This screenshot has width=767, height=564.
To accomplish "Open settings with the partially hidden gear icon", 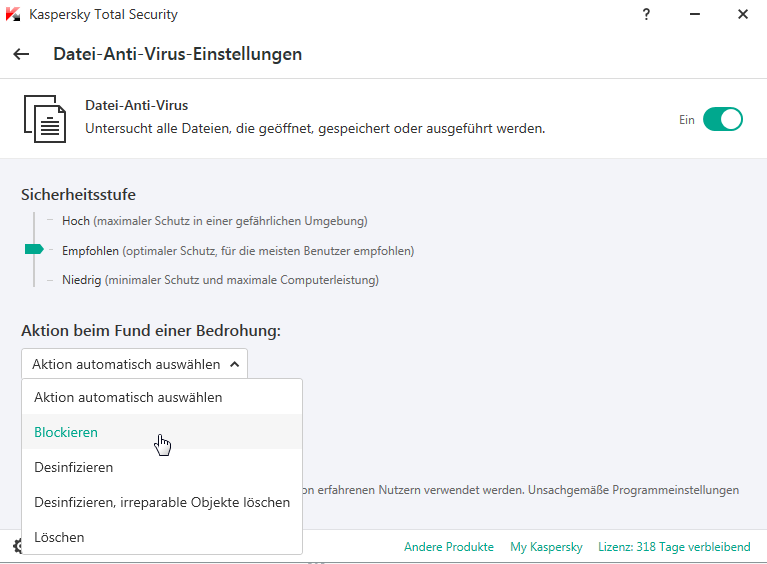I will 17,546.
